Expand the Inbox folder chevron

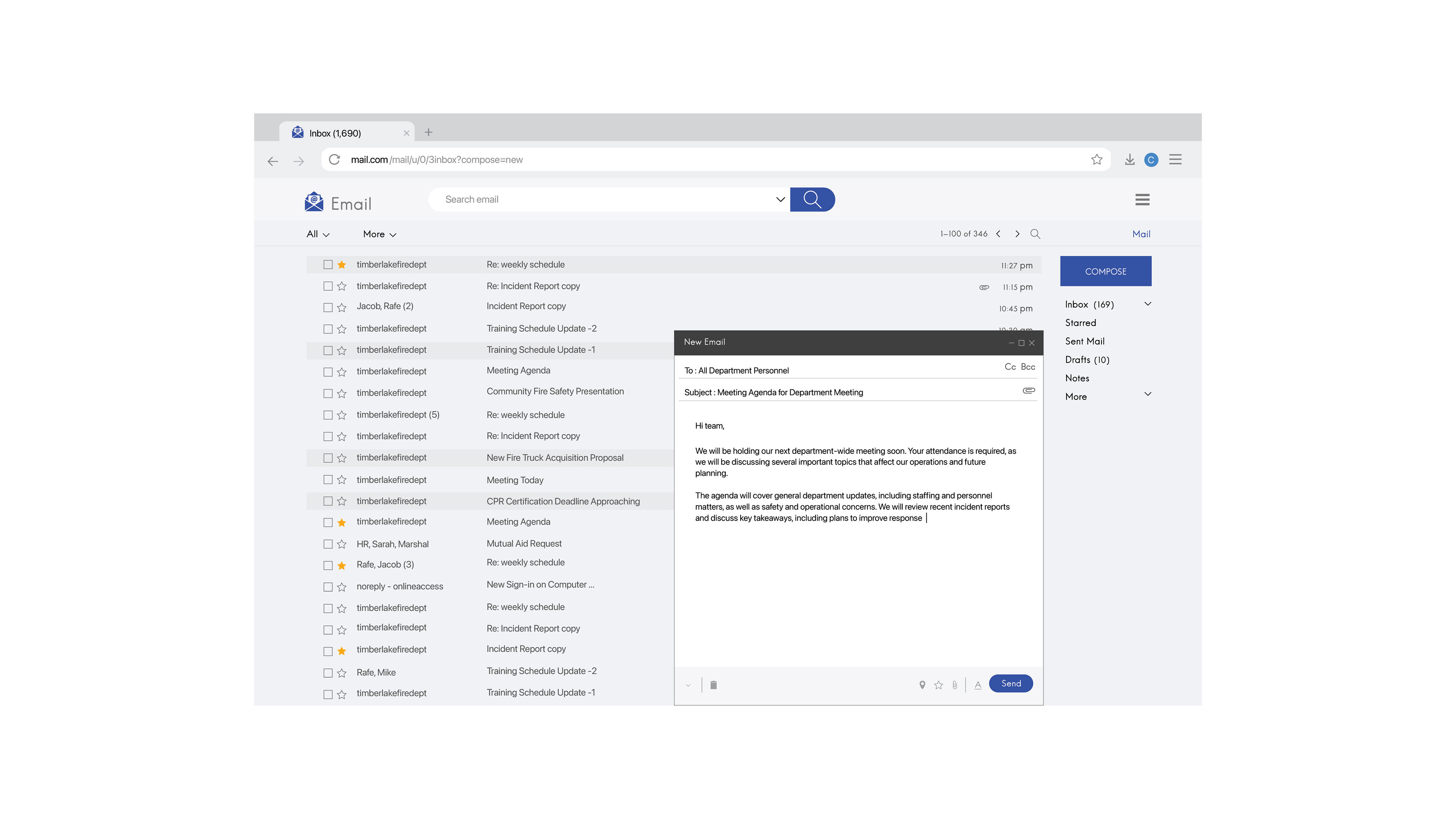coord(1147,304)
